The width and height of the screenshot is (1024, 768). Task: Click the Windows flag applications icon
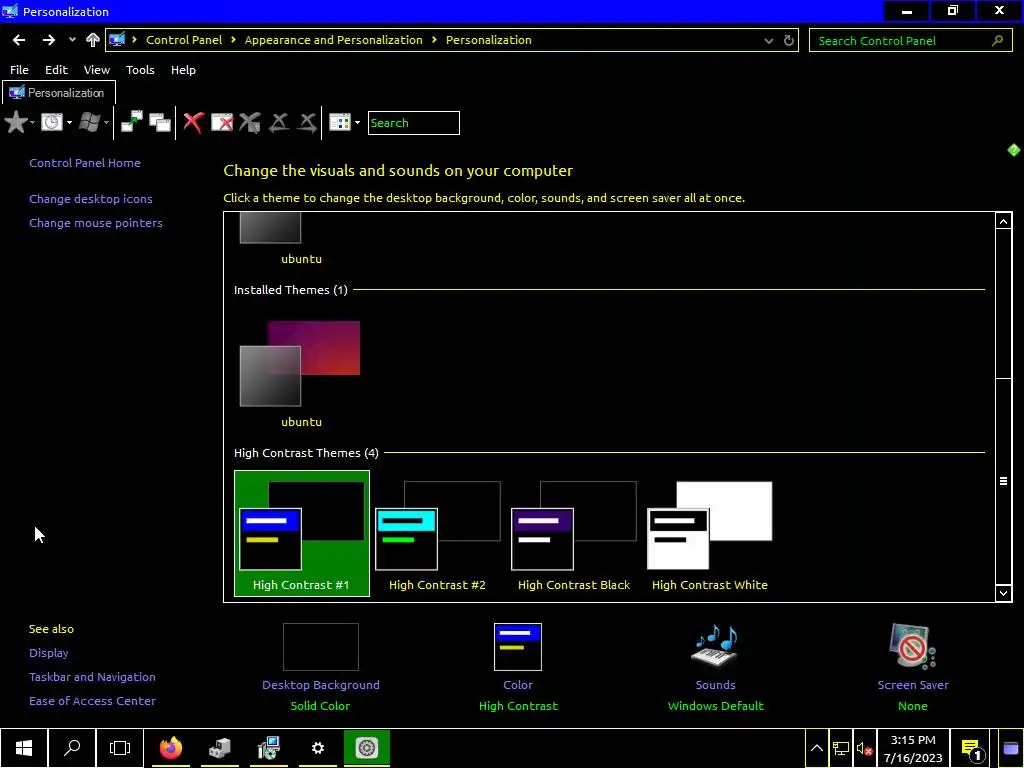click(89, 122)
